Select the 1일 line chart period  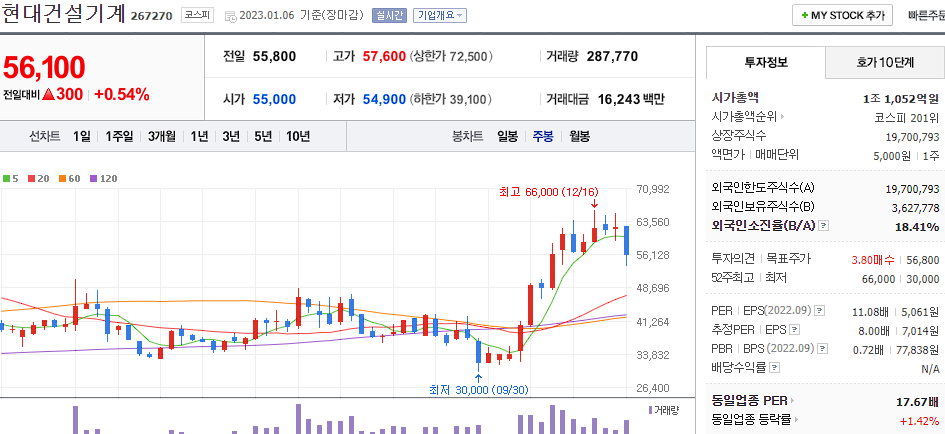pos(81,136)
